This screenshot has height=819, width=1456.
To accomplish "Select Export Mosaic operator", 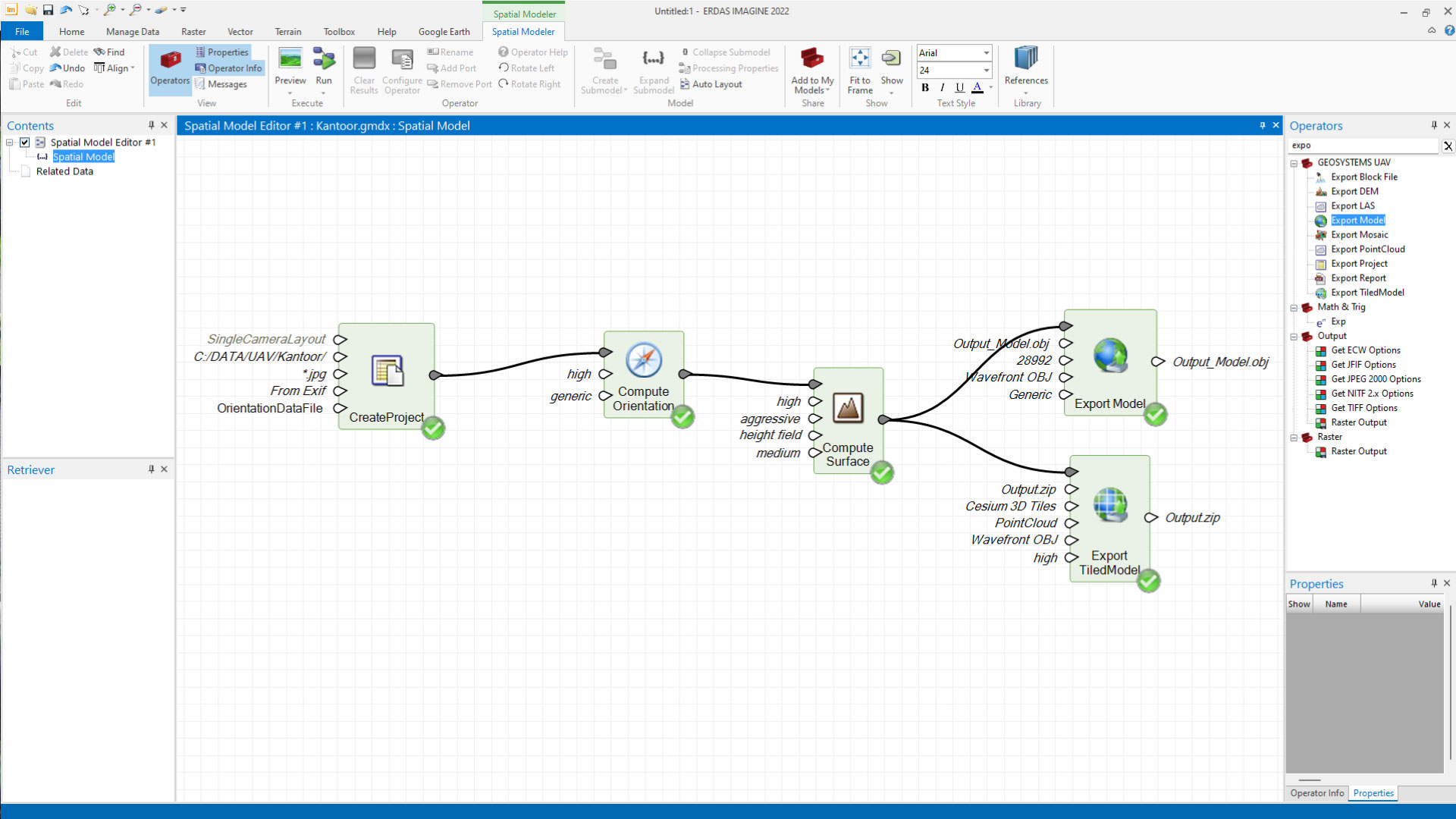I will [x=1360, y=235].
